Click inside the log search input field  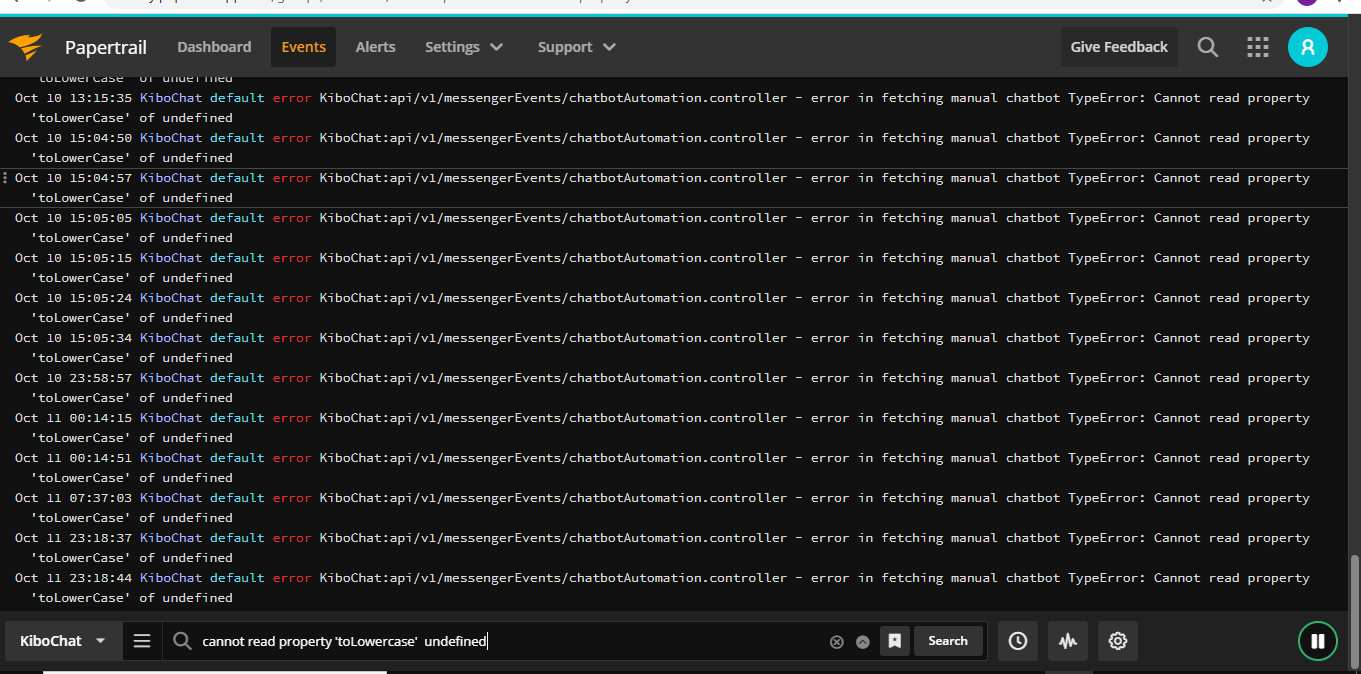click(500, 641)
